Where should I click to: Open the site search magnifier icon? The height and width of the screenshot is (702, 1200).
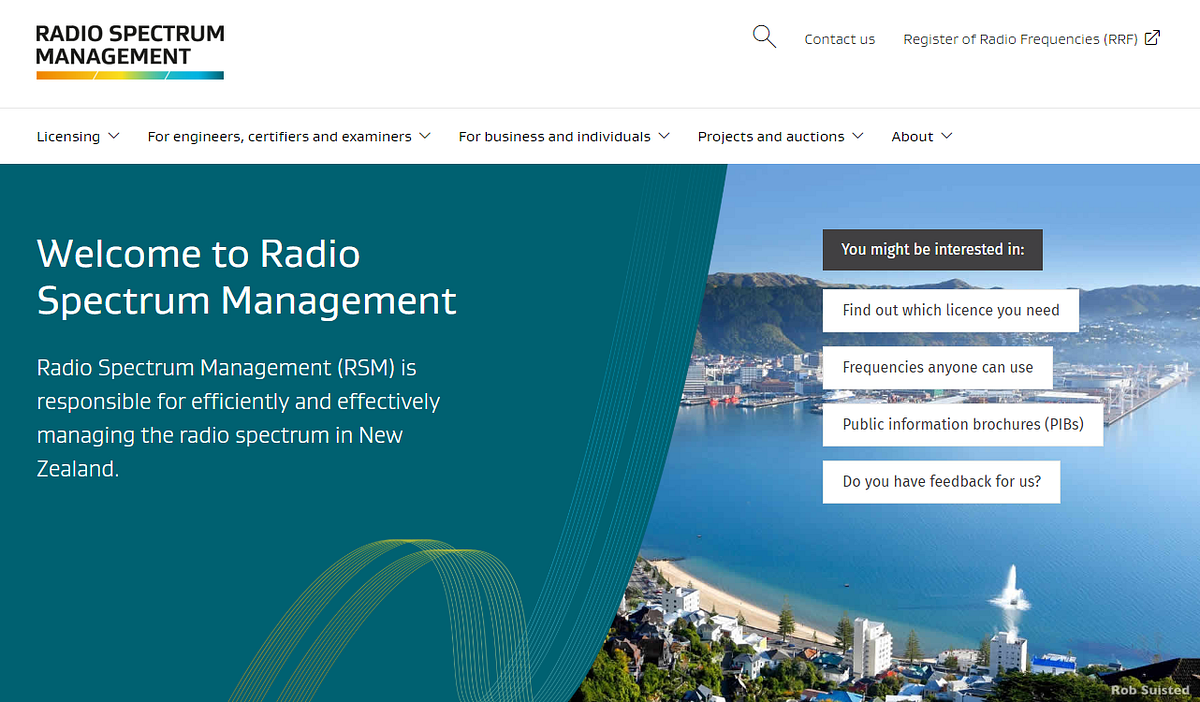coord(763,36)
